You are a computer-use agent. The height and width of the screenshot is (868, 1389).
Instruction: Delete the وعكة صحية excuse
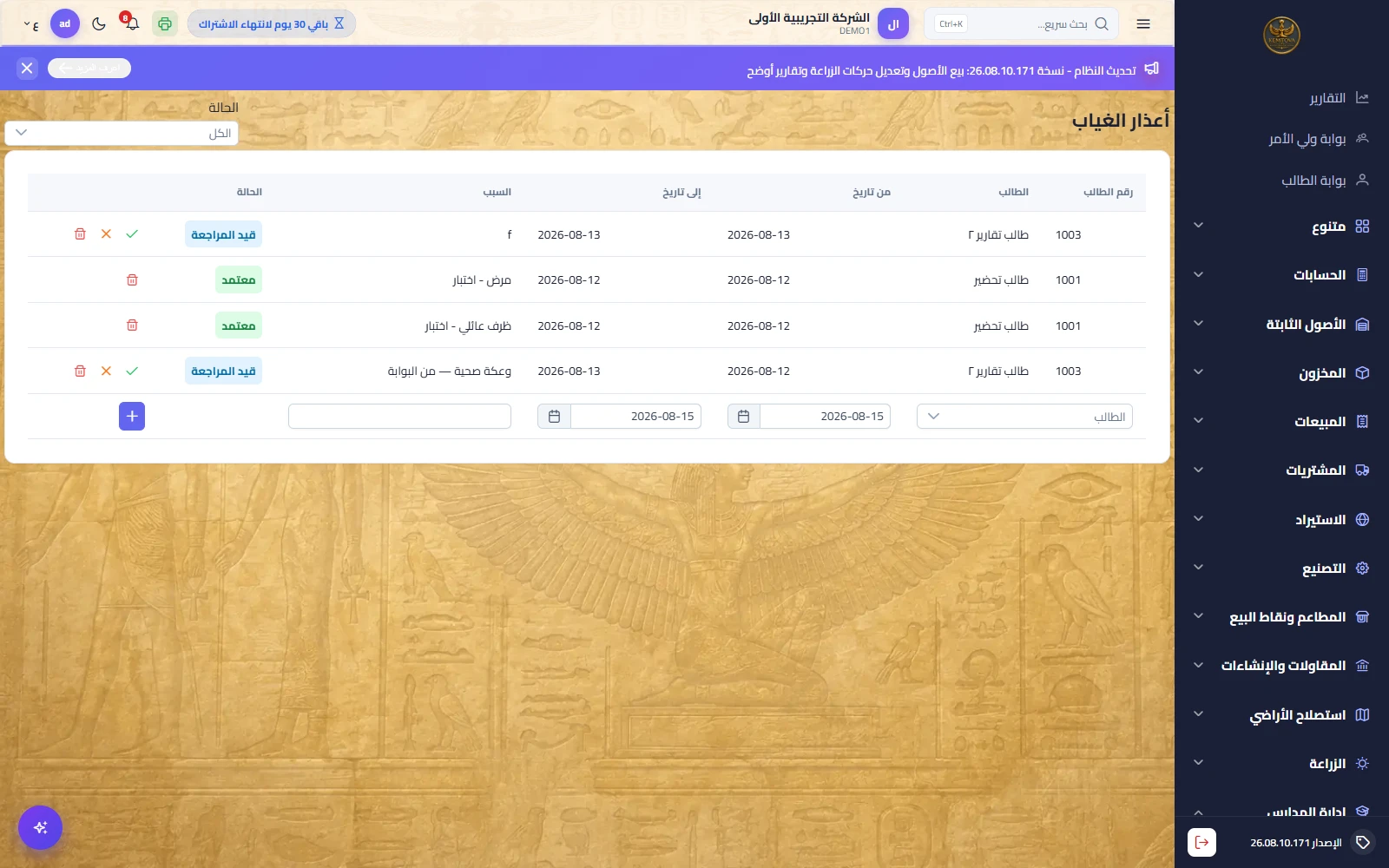[80, 371]
